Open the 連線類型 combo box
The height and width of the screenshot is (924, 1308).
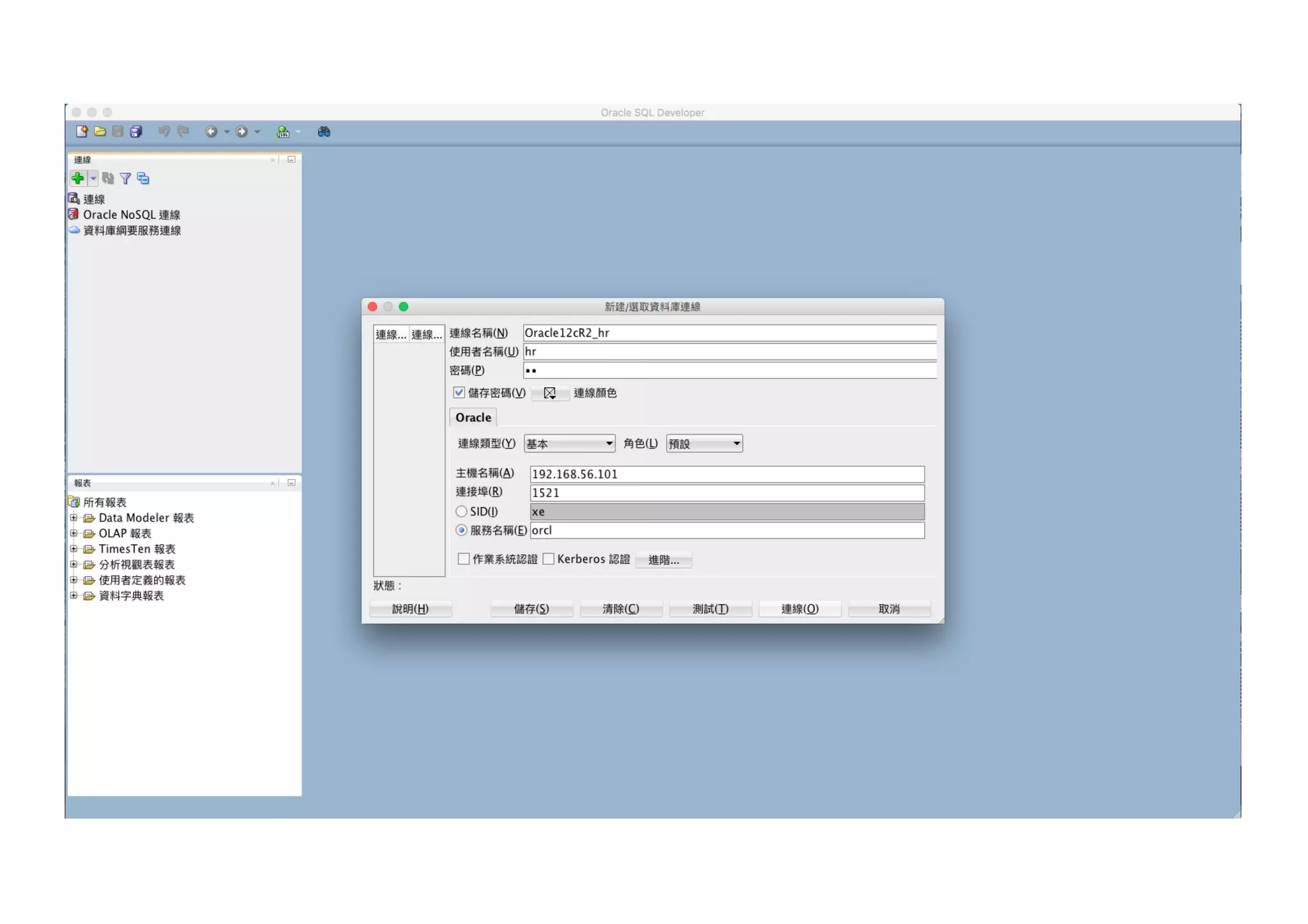569,443
